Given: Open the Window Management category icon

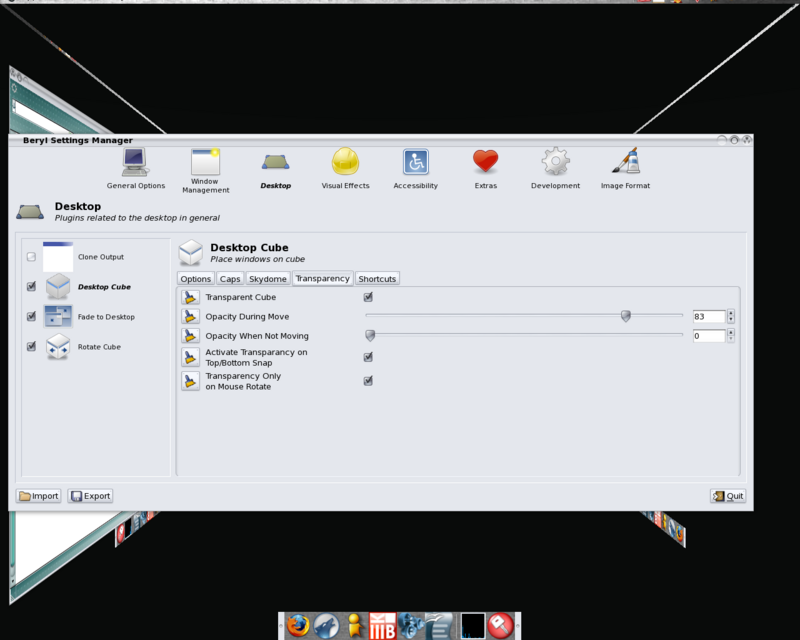Looking at the screenshot, I should [x=205, y=162].
